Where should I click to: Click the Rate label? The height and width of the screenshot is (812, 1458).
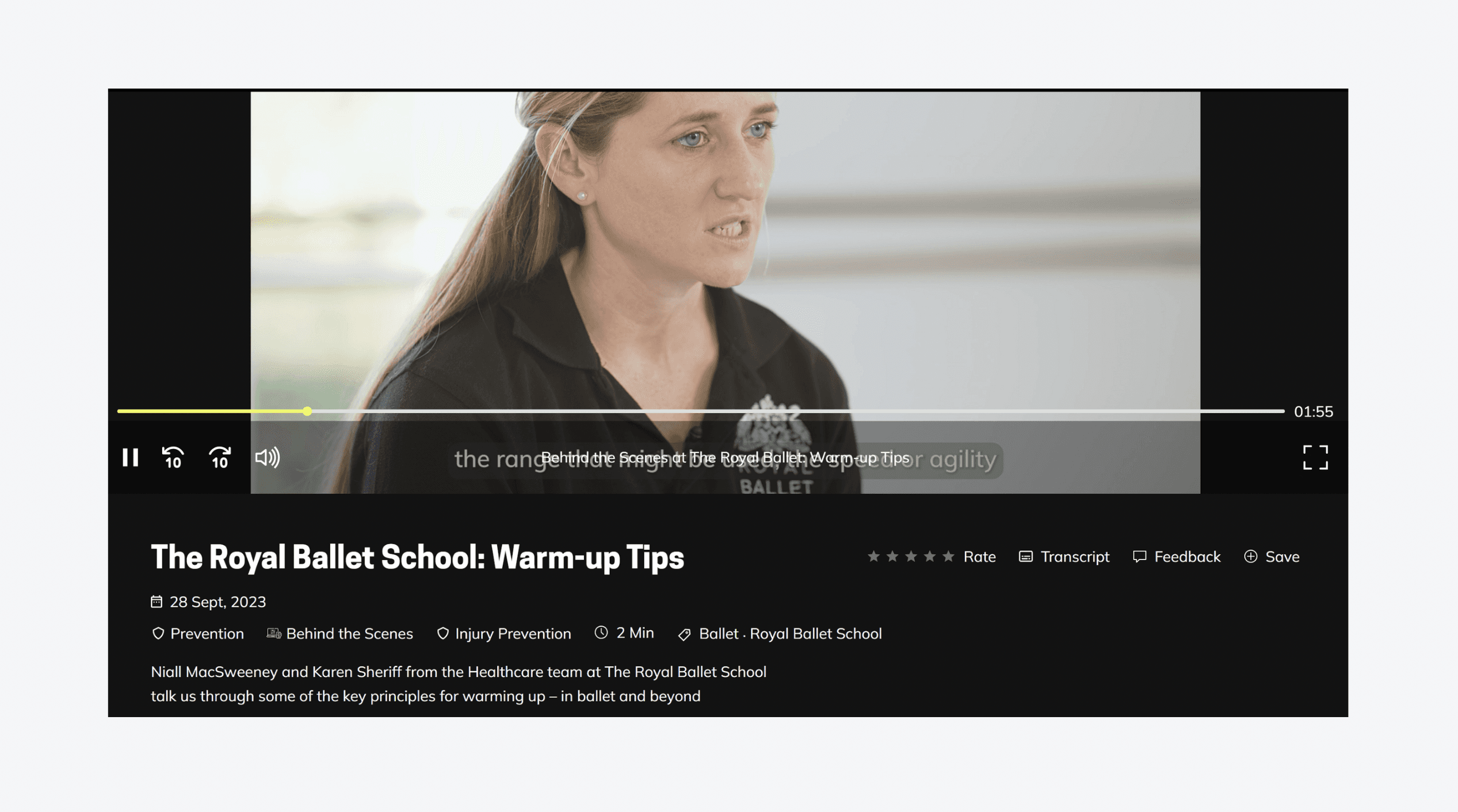[979, 557]
